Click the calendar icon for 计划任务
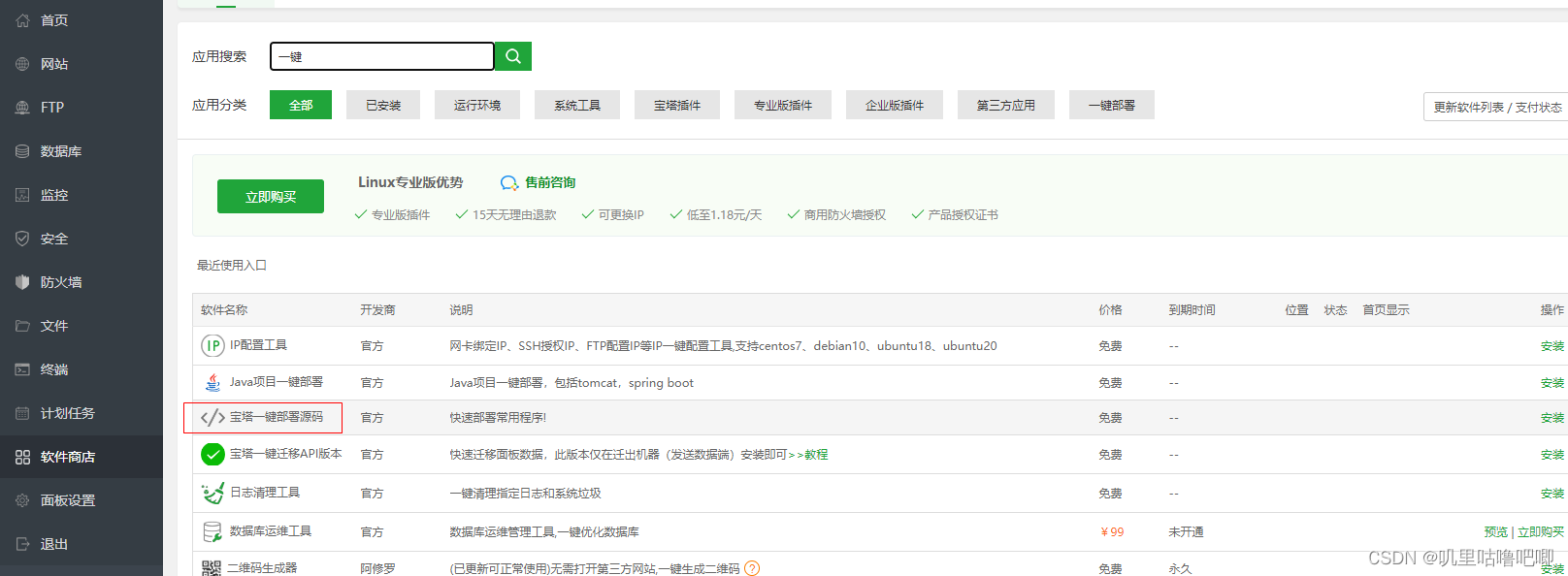 [22, 413]
